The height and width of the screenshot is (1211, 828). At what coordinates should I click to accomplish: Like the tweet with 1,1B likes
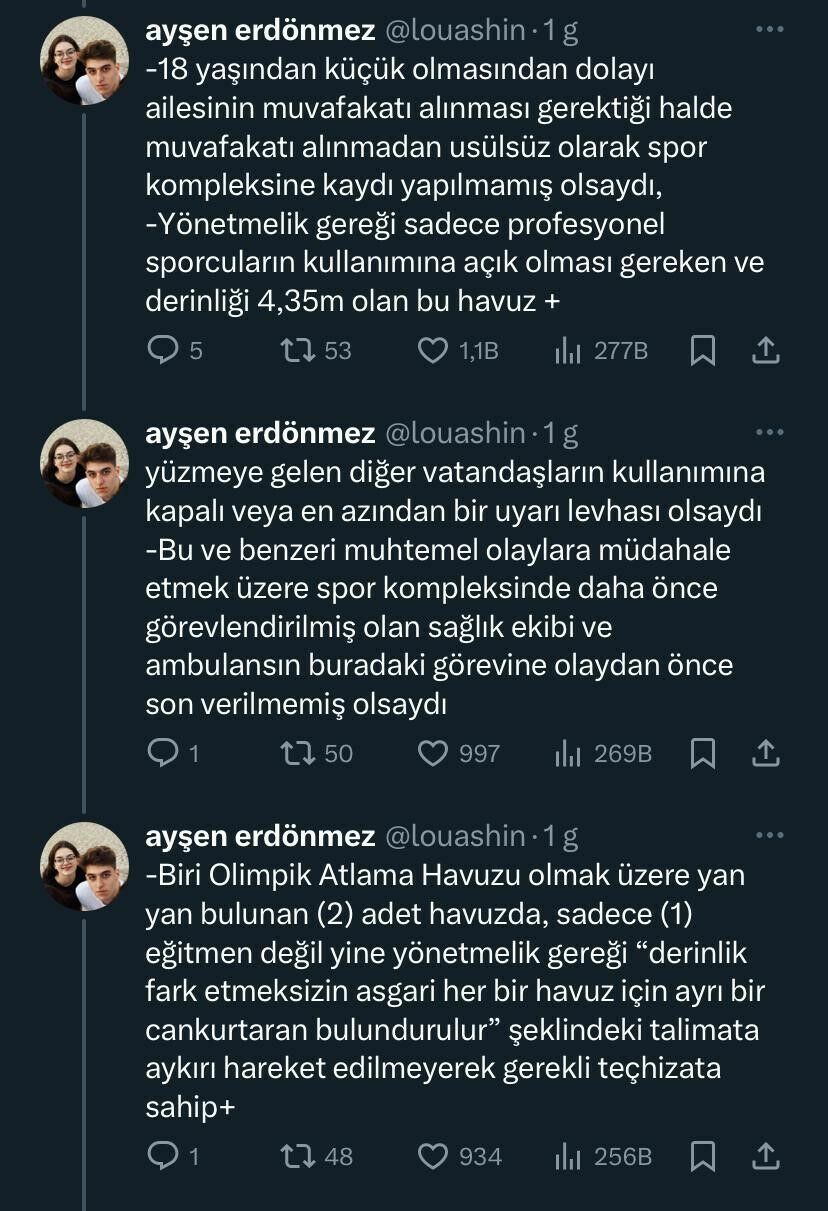pyautogui.click(x=432, y=350)
